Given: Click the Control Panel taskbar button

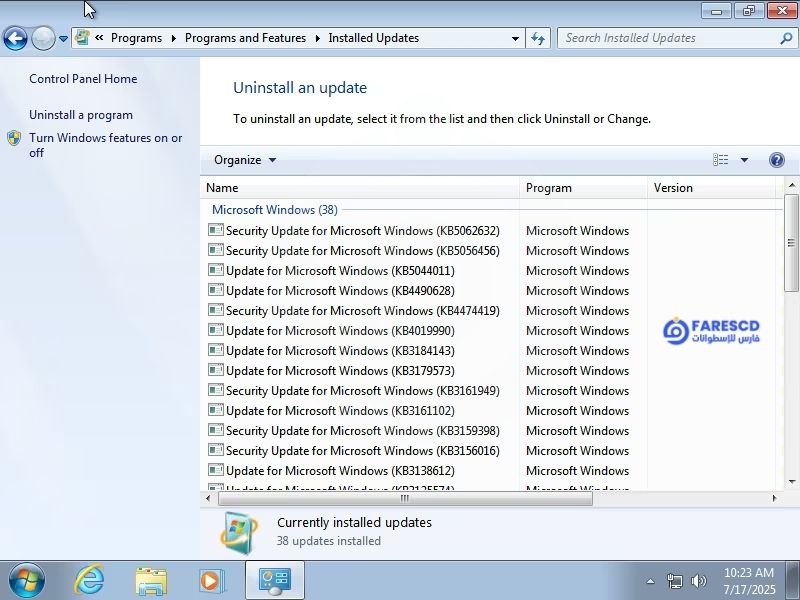Looking at the screenshot, I should [x=275, y=581].
